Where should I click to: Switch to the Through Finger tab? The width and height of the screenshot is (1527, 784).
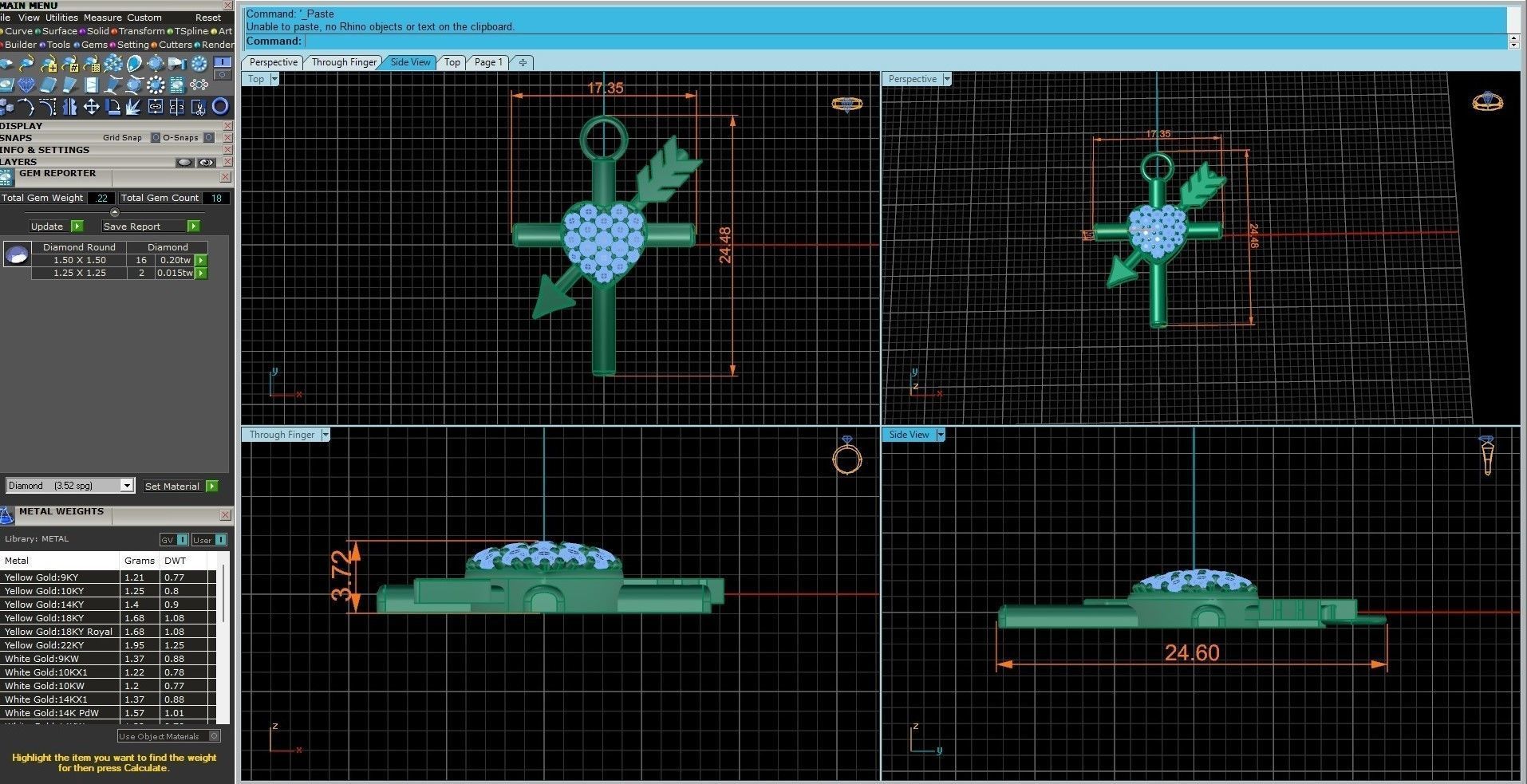click(x=344, y=62)
